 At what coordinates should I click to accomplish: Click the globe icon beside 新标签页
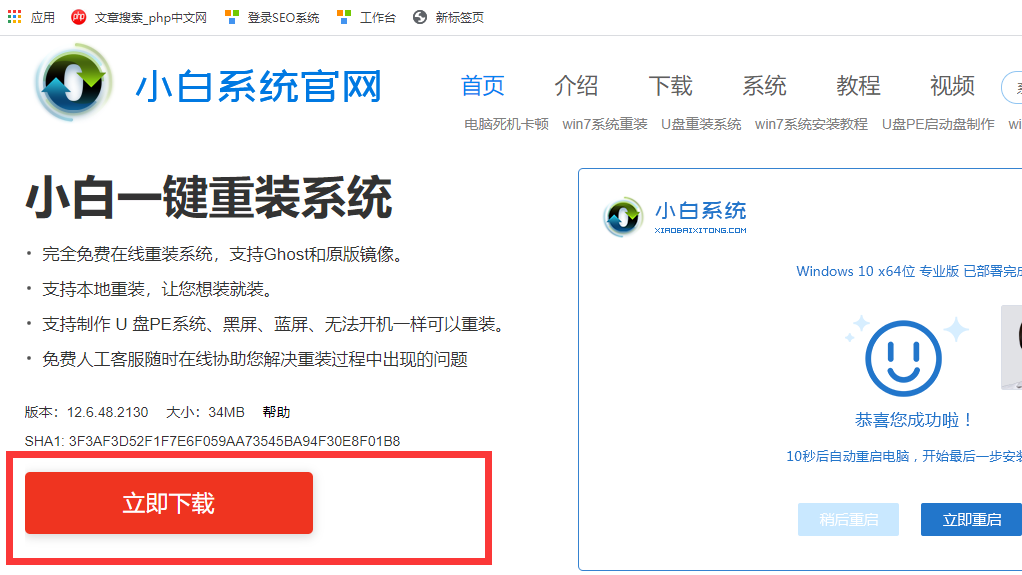(420, 18)
